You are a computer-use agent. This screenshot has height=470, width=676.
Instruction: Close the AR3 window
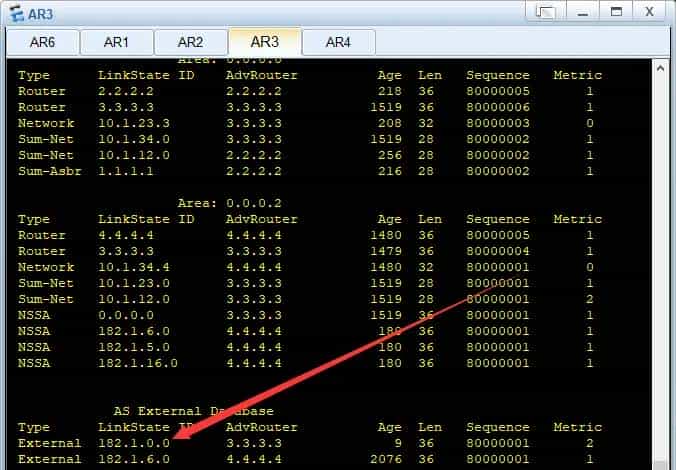(650, 12)
